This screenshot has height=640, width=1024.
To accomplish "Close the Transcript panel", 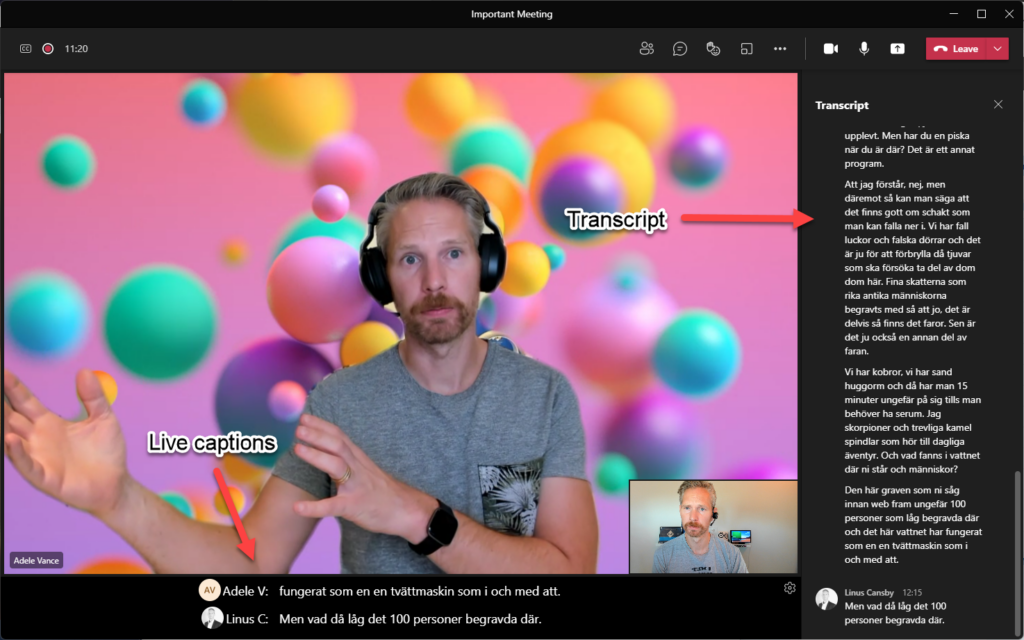I will (998, 104).
